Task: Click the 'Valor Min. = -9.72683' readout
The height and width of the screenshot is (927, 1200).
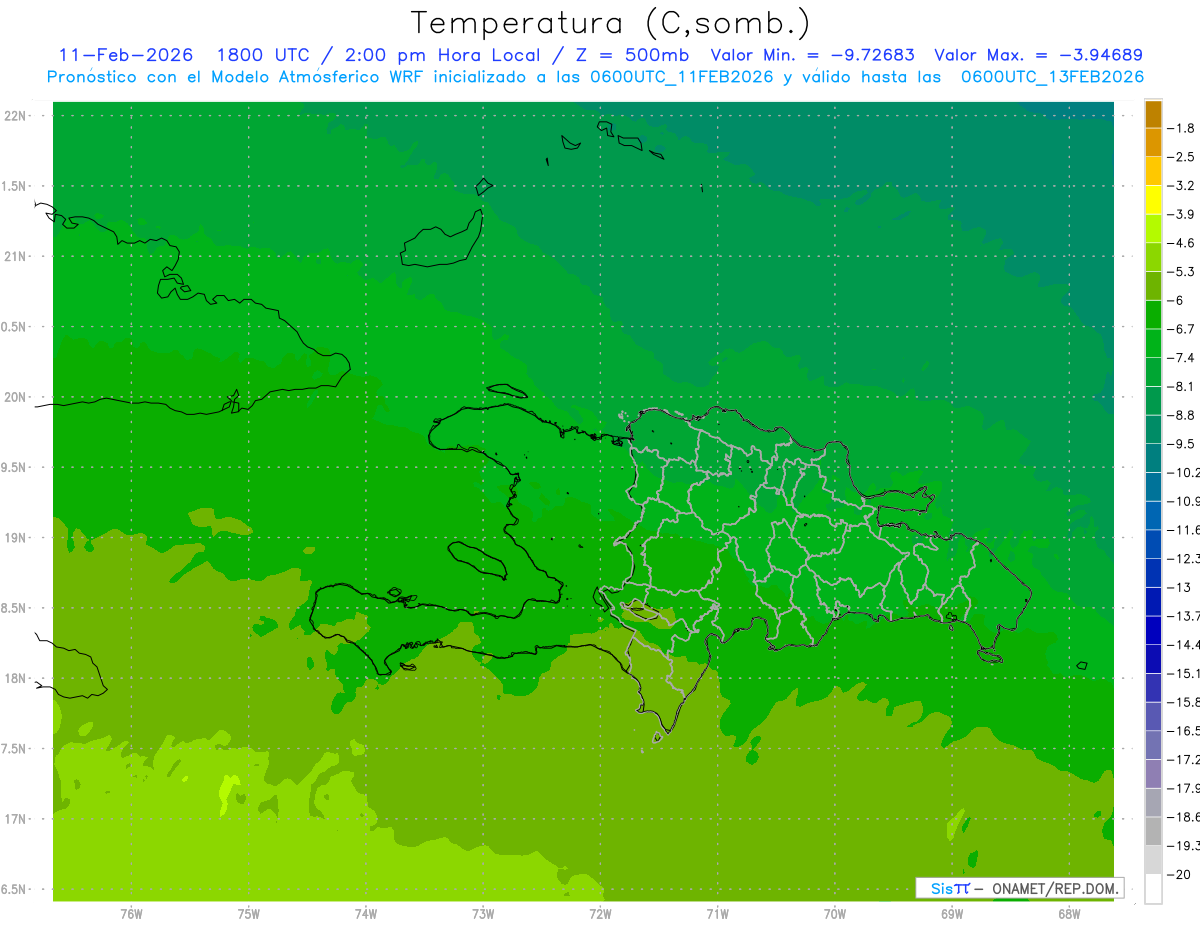Action: coord(811,55)
